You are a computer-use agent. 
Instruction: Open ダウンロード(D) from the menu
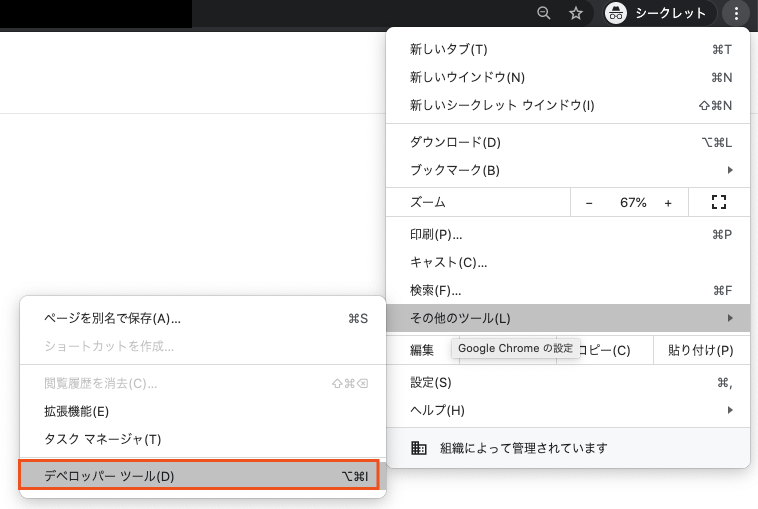click(x=568, y=143)
